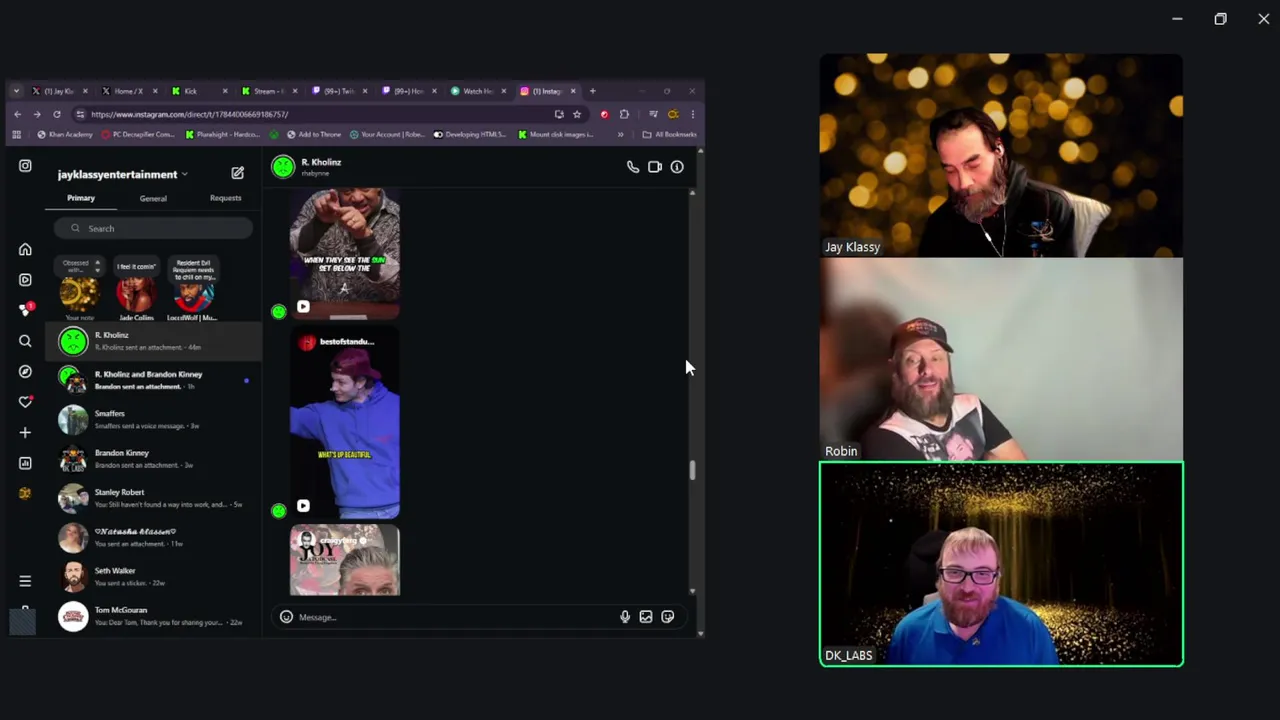1280x720 pixels.
Task: Open the single Brandon Kinney conversation
Action: (154, 459)
